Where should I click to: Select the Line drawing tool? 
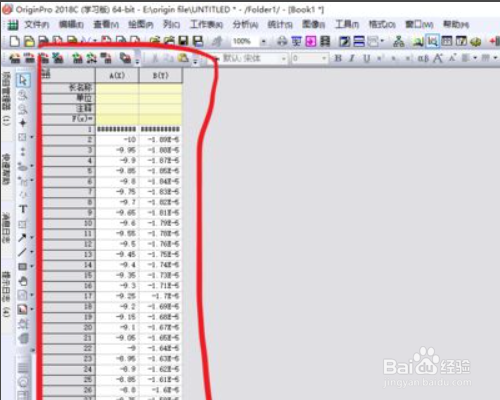pos(22,252)
